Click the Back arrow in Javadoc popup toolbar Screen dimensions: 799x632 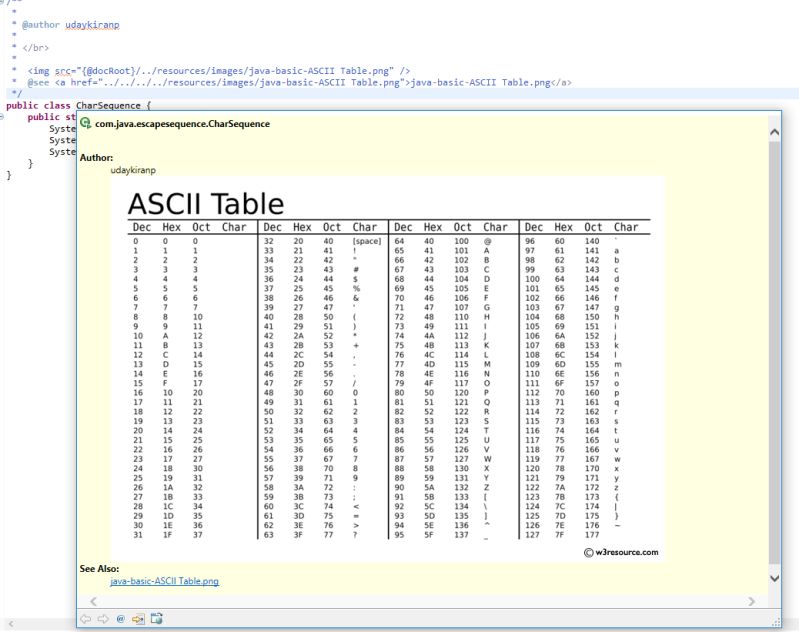pyautogui.click(x=86, y=619)
